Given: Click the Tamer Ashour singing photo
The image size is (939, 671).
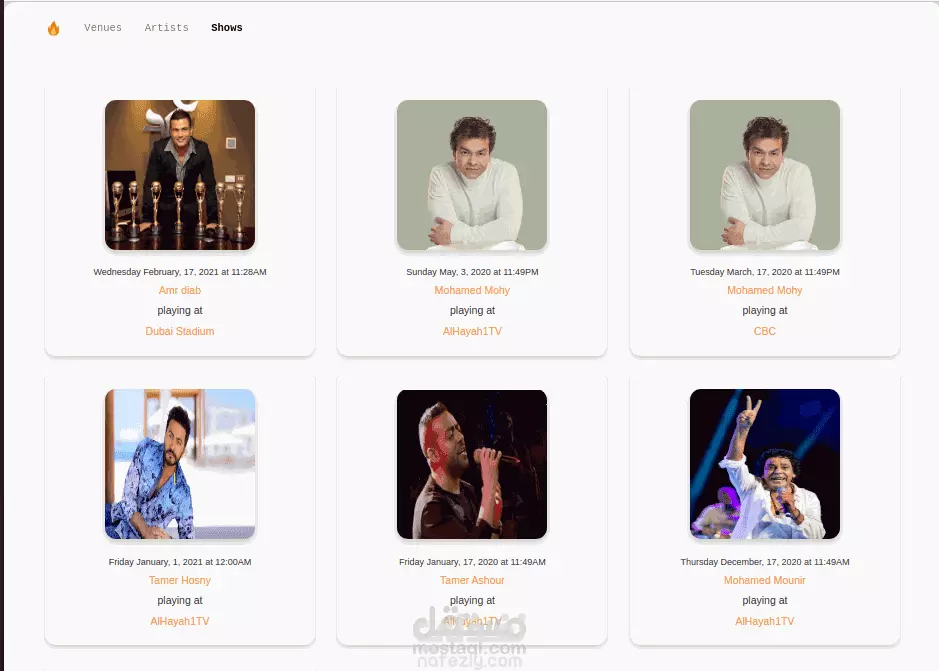Looking at the screenshot, I should pos(472,464).
